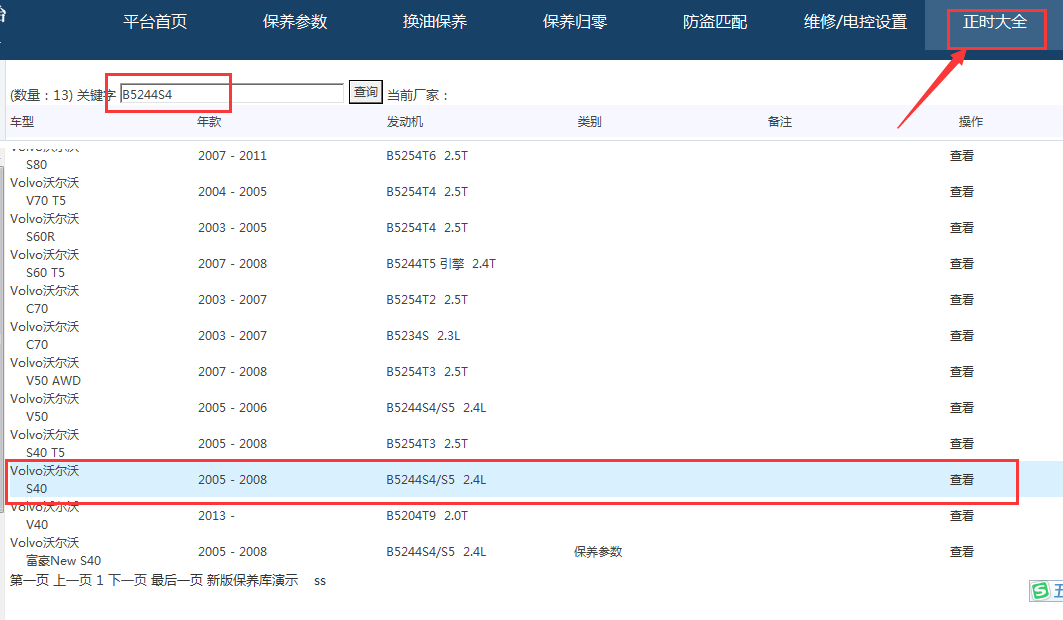Focus the 关键字 search input field
This screenshot has height=620, width=1063.
pos(232,94)
